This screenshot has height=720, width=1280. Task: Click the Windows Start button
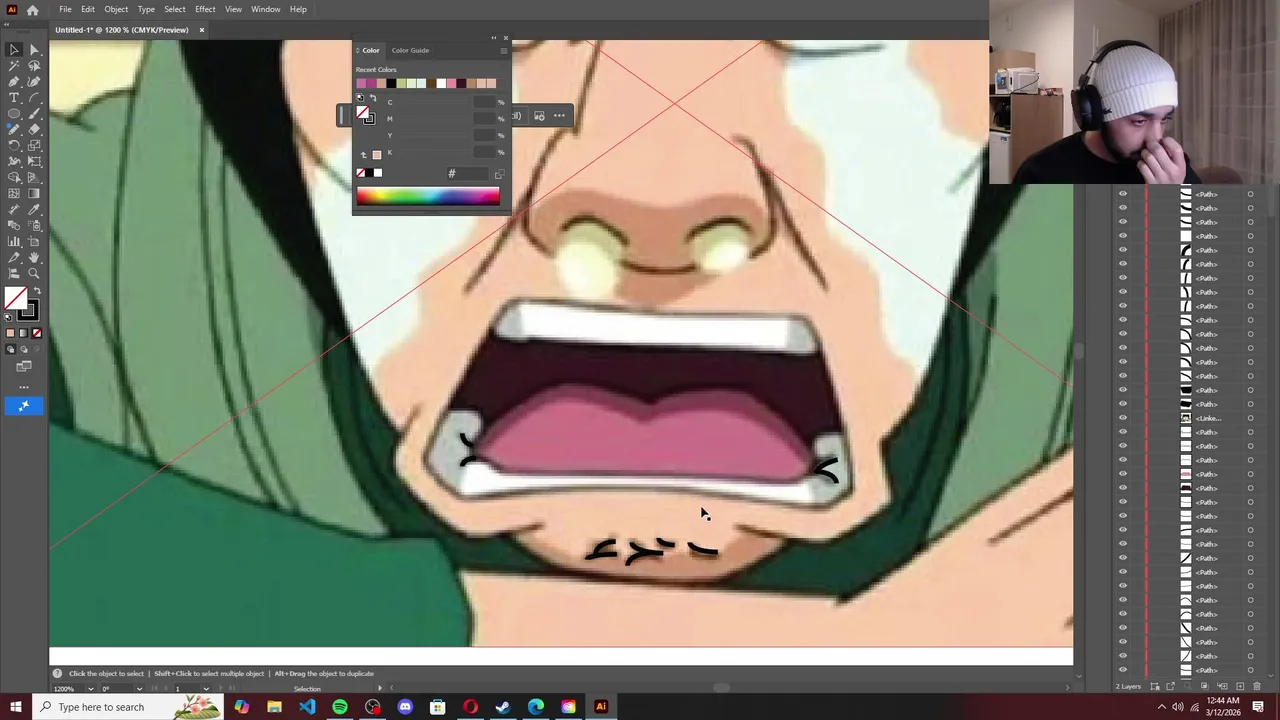click(15, 707)
